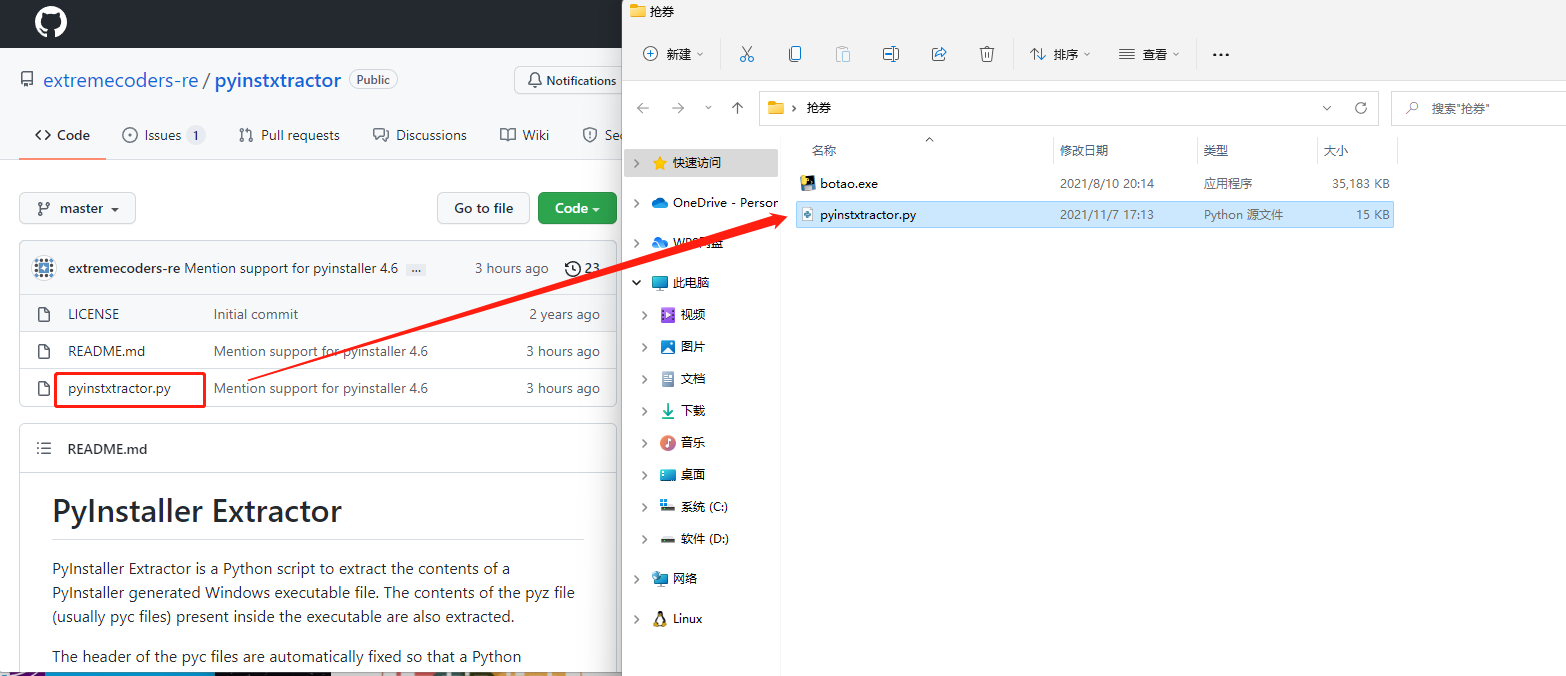1566x676 pixels.
Task: Click the extremecoders-re avatar image
Action: tap(43, 268)
